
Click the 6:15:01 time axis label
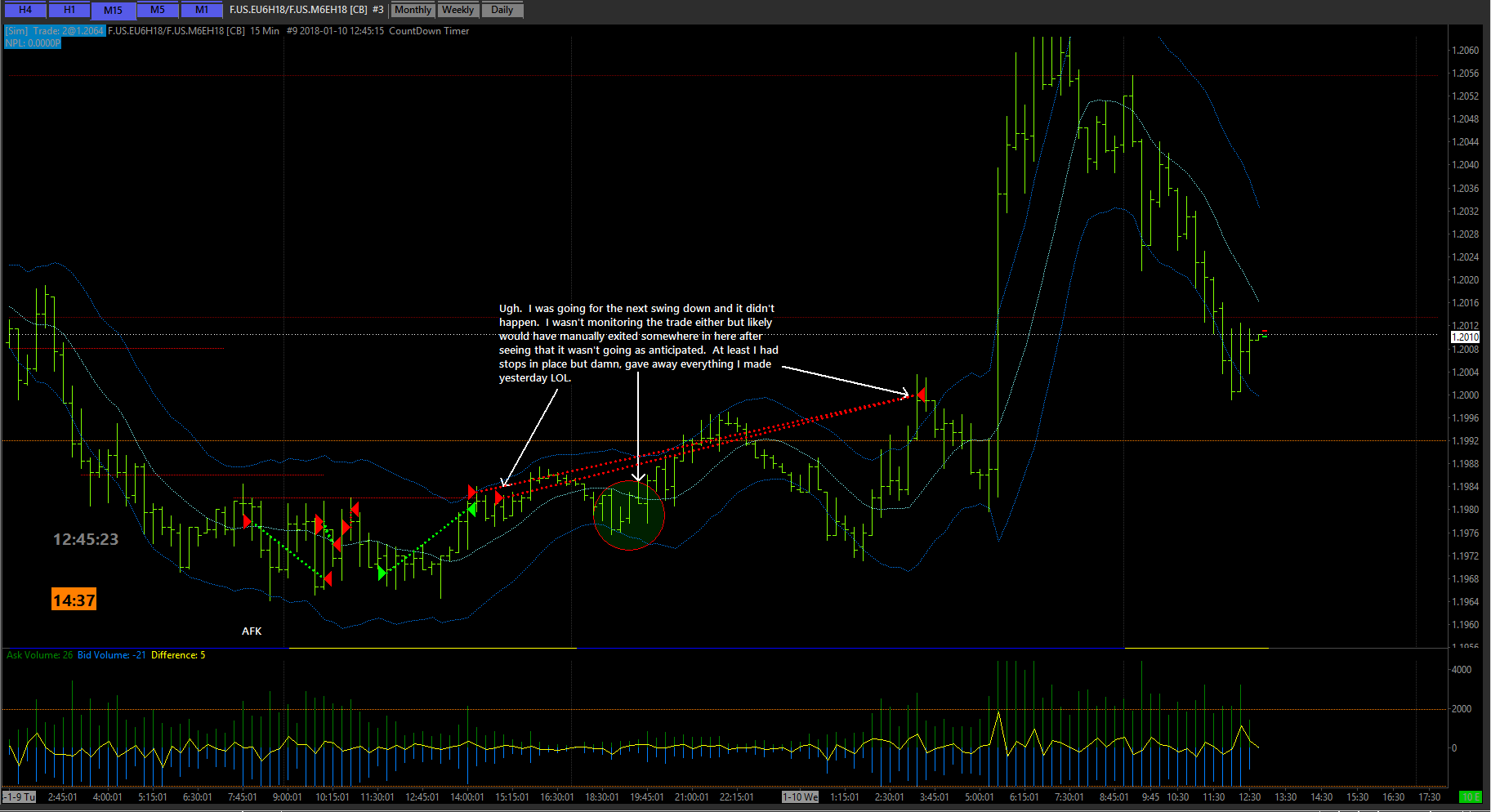[x=1024, y=797]
